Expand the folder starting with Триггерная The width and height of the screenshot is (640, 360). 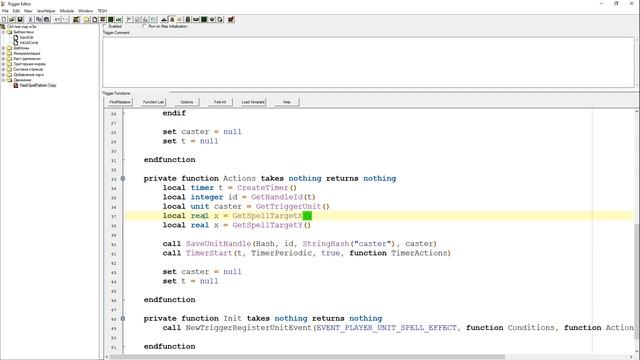tap(4, 64)
